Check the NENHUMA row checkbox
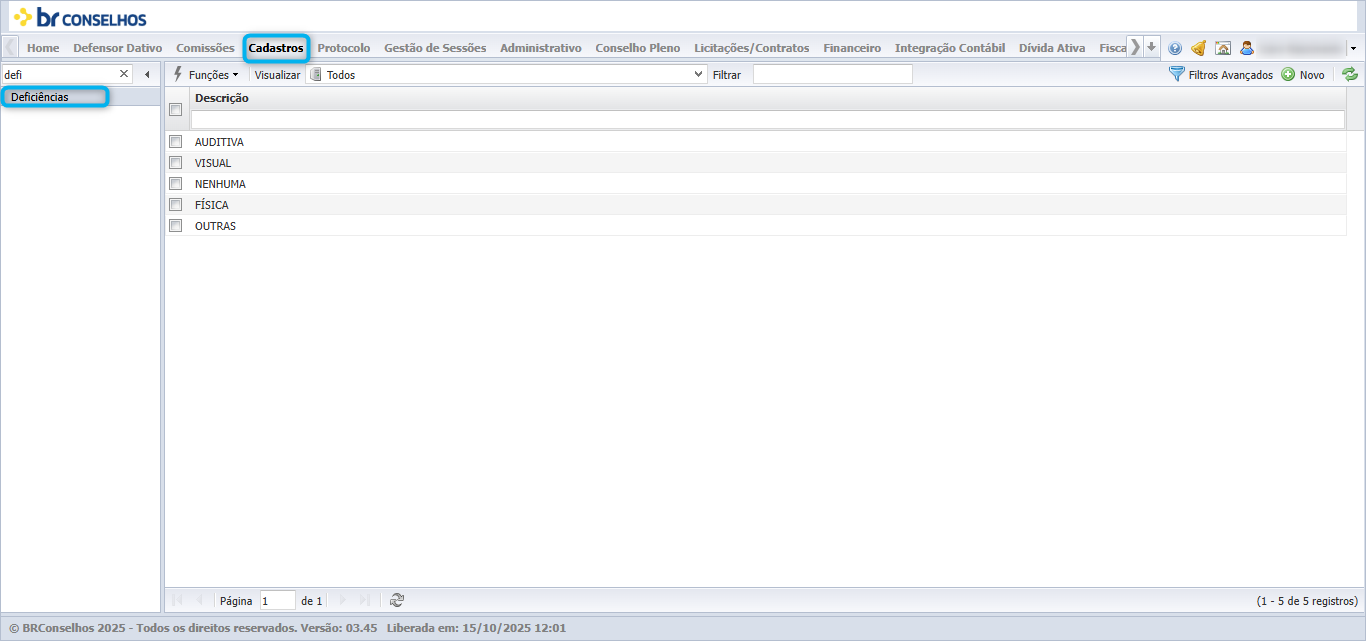The height and width of the screenshot is (641, 1366). pos(176,184)
